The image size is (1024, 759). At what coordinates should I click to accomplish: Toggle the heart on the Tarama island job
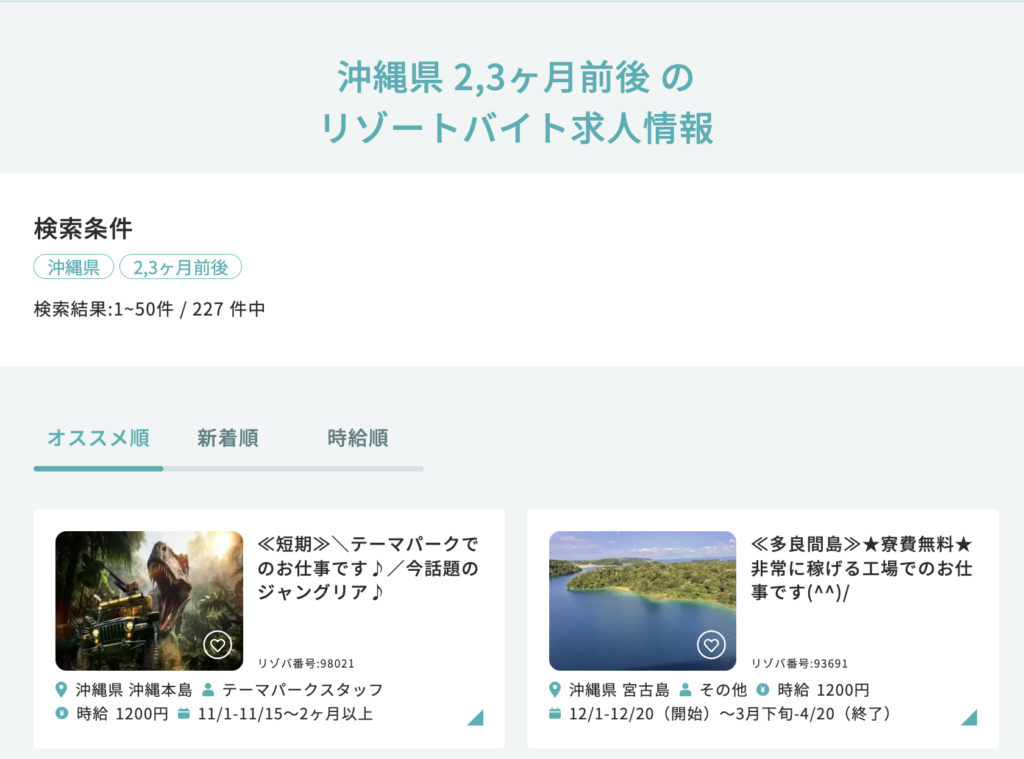tap(711, 645)
